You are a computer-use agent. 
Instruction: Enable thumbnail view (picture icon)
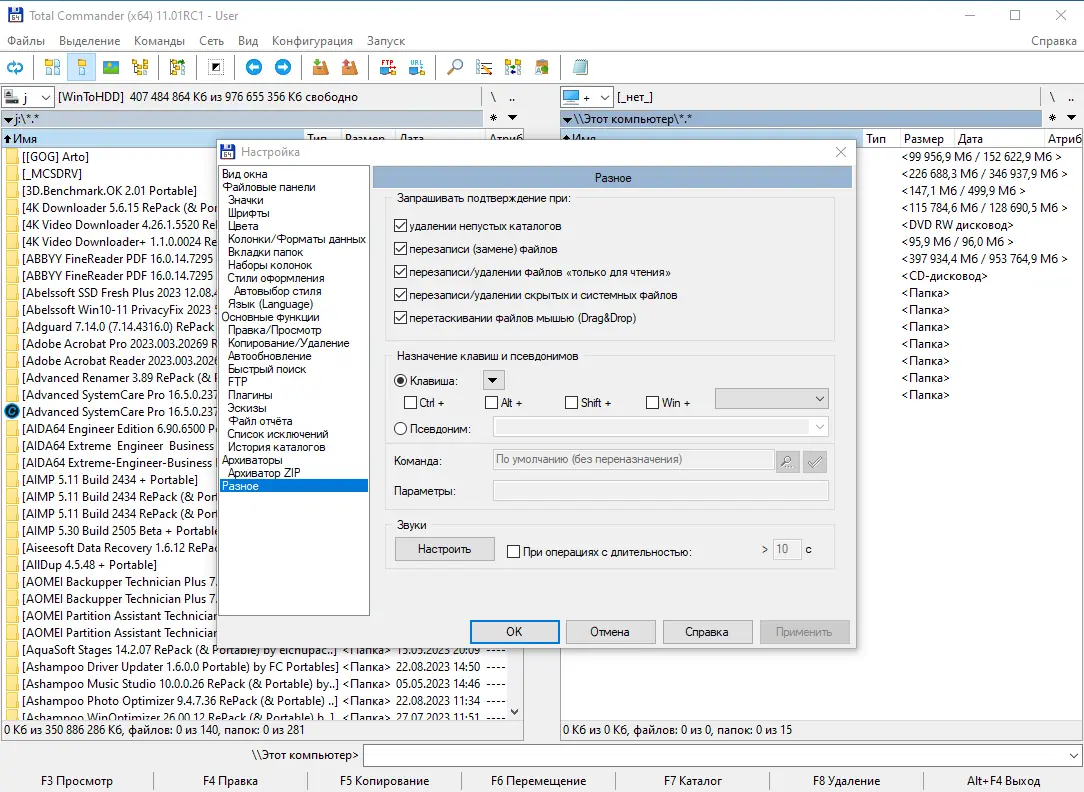111,67
